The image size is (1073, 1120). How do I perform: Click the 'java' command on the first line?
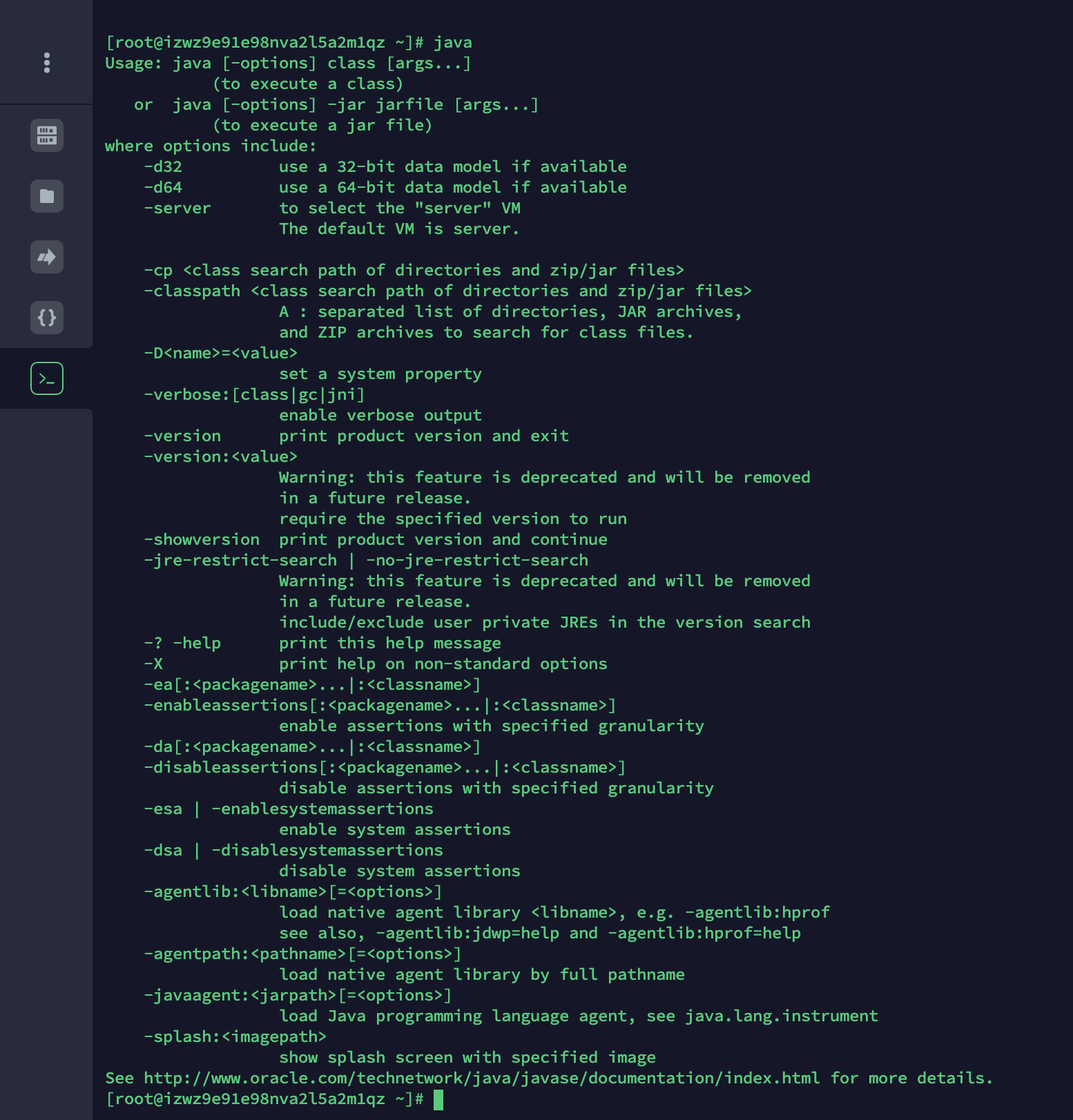pyautogui.click(x=453, y=43)
